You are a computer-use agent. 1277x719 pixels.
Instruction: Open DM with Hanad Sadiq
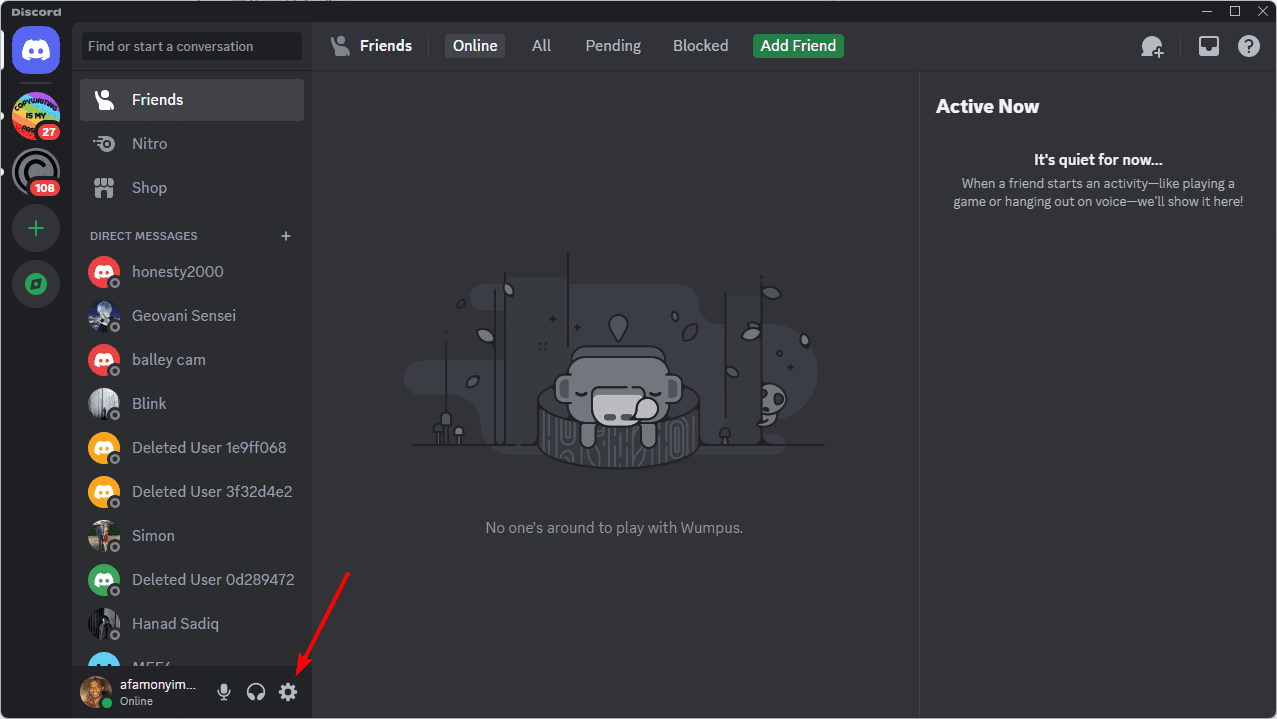coord(192,624)
